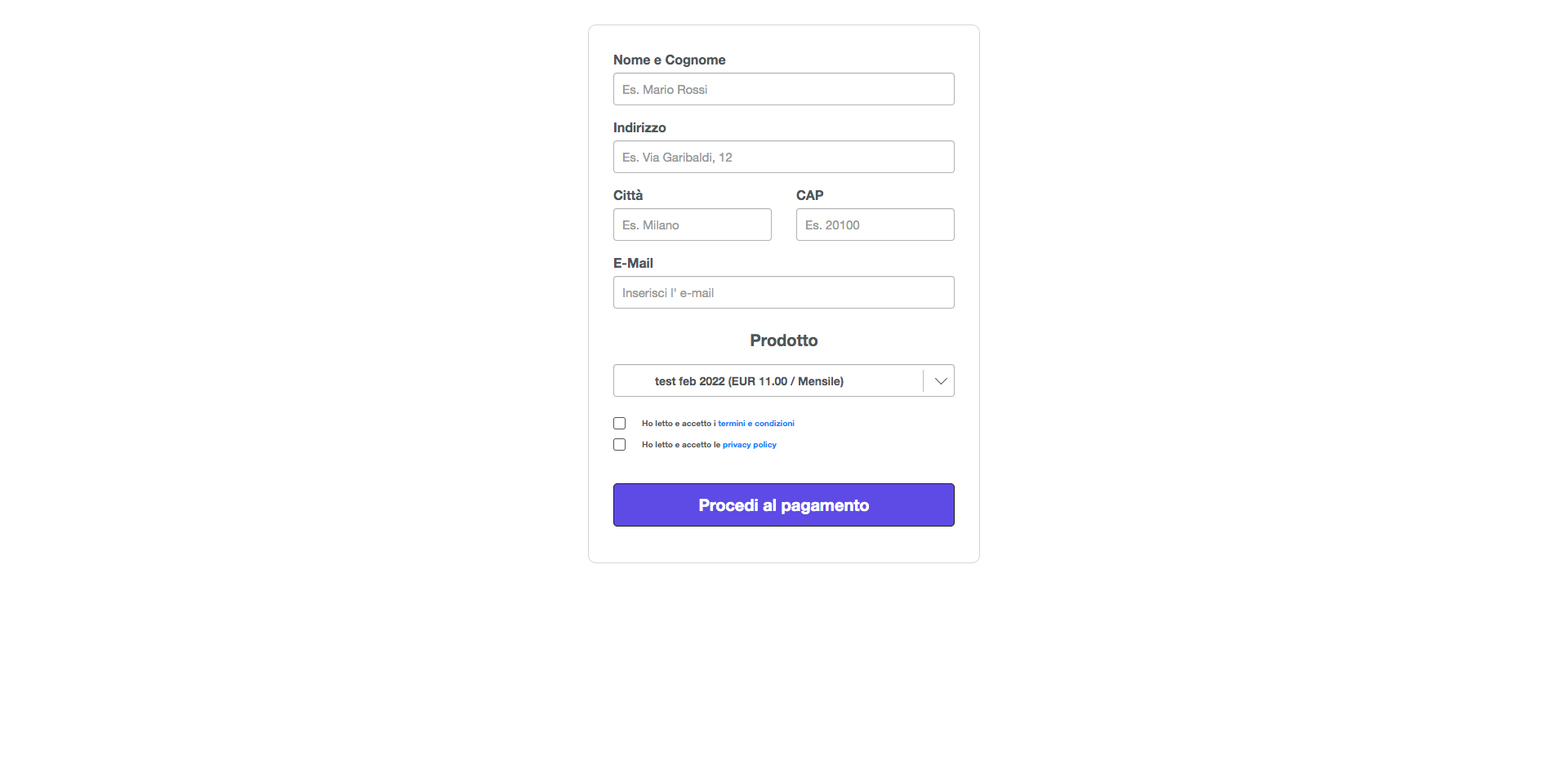Click the 'Indirizzo' field label
This screenshot has height=769, width=1568.
tap(639, 128)
